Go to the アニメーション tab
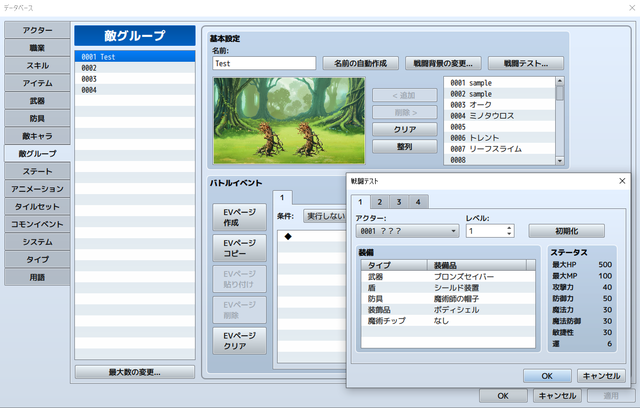 click(37, 189)
